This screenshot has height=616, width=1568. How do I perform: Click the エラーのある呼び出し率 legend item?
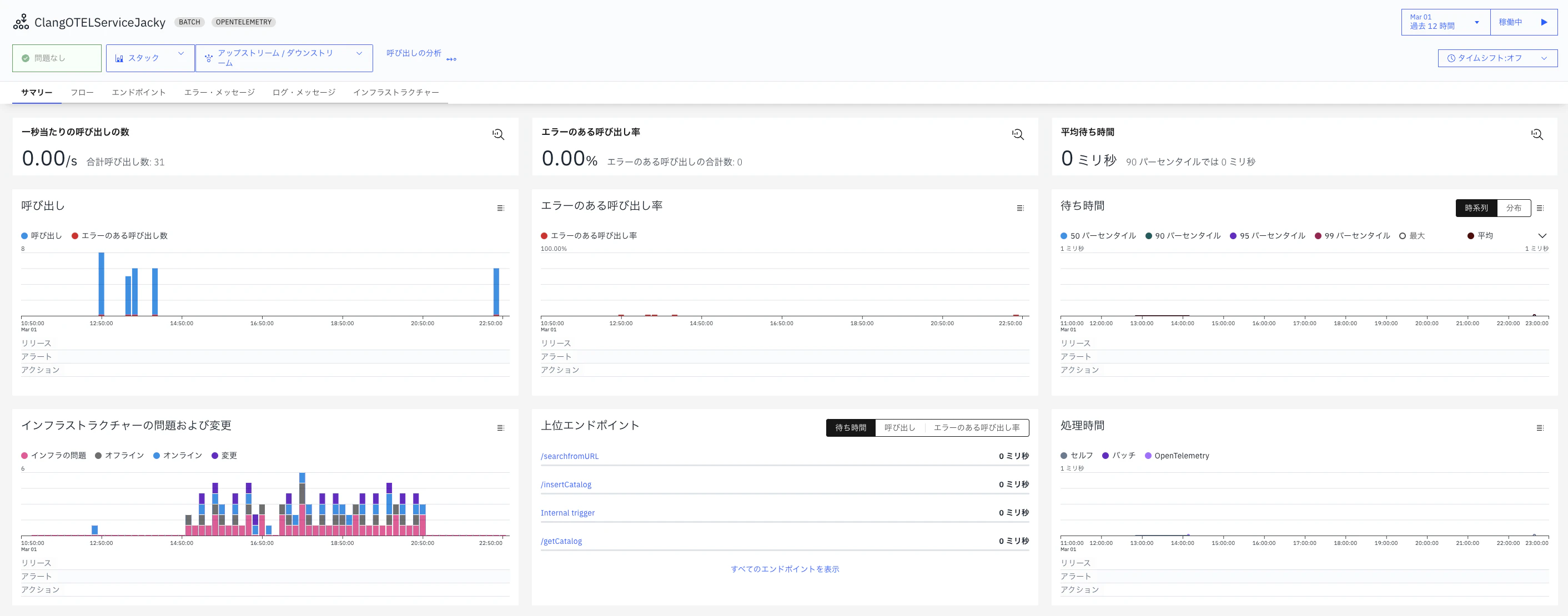pos(589,236)
